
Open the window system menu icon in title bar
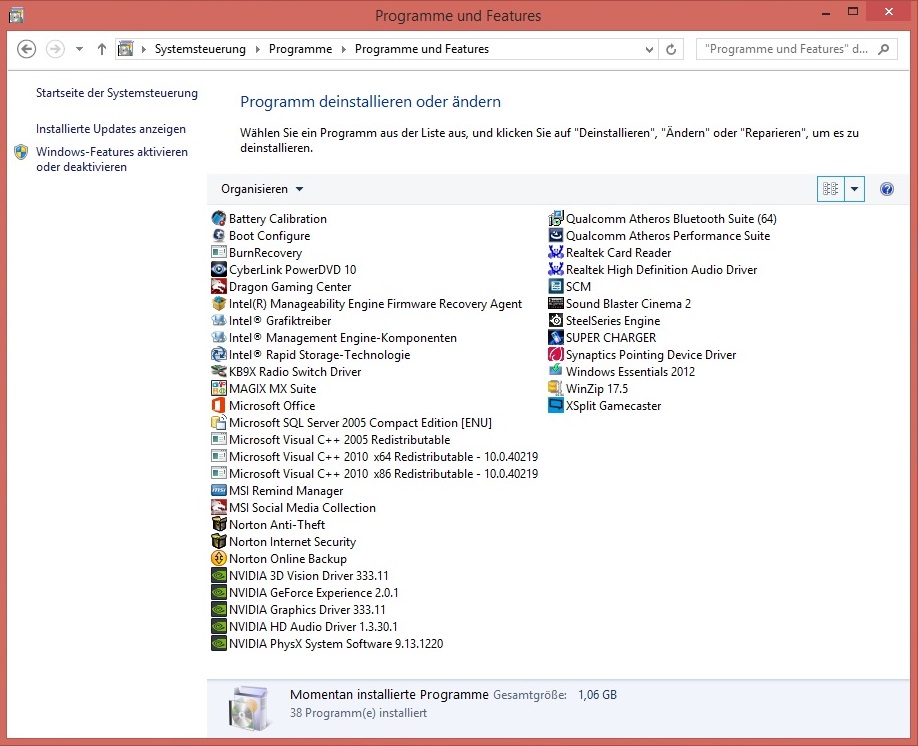point(16,15)
